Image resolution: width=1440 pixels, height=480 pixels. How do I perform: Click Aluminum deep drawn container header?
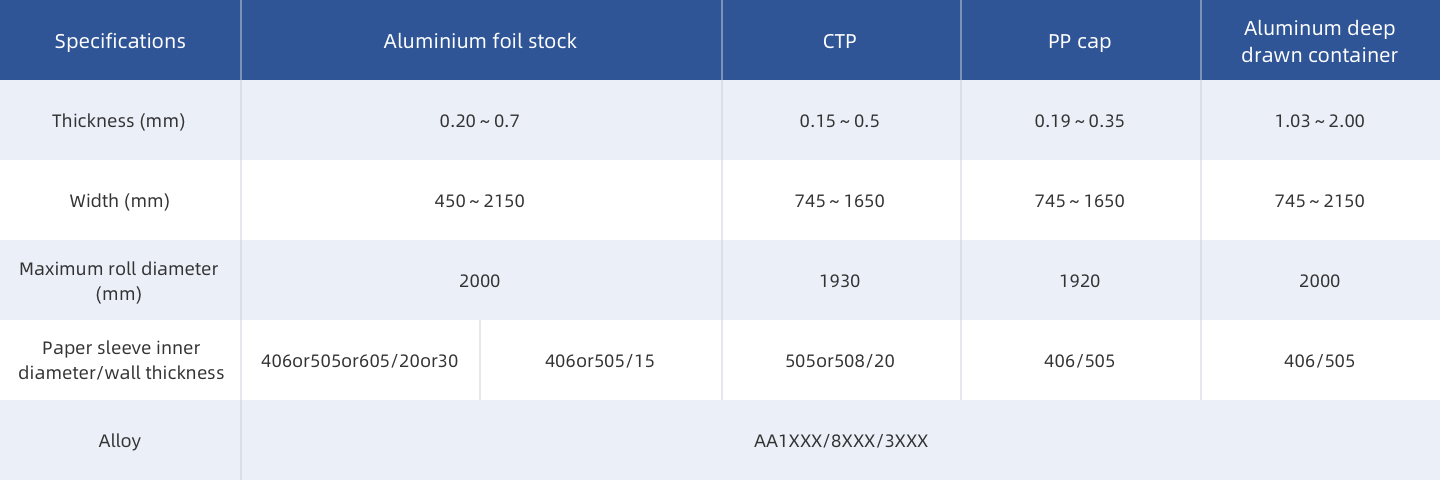click(1319, 41)
